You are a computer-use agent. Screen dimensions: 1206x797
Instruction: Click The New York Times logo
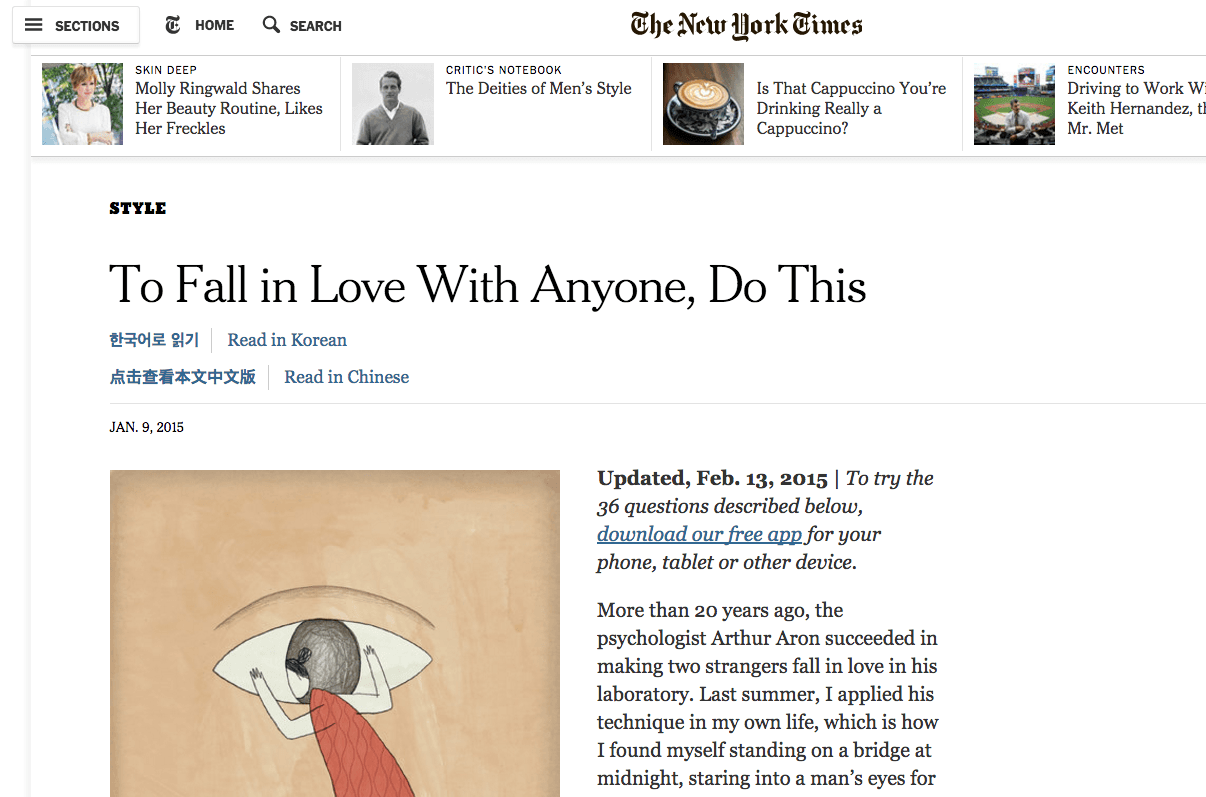tap(746, 25)
